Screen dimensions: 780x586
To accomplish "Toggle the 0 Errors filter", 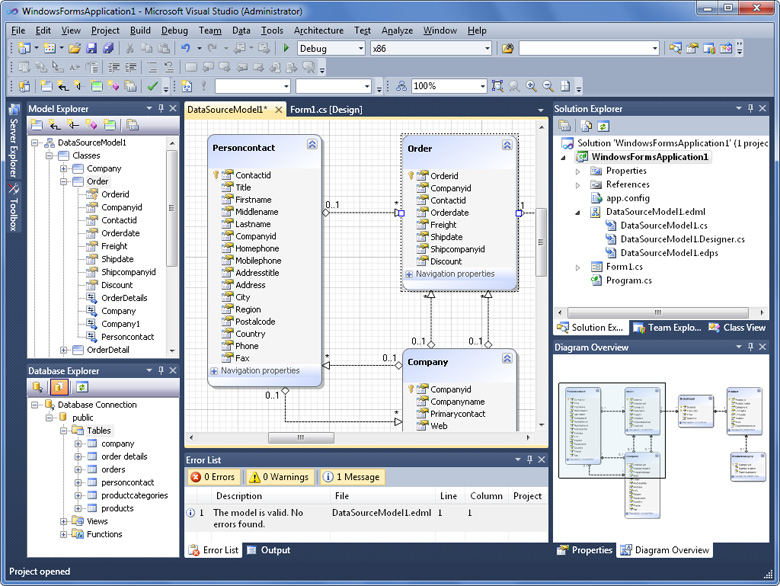I will pos(214,477).
